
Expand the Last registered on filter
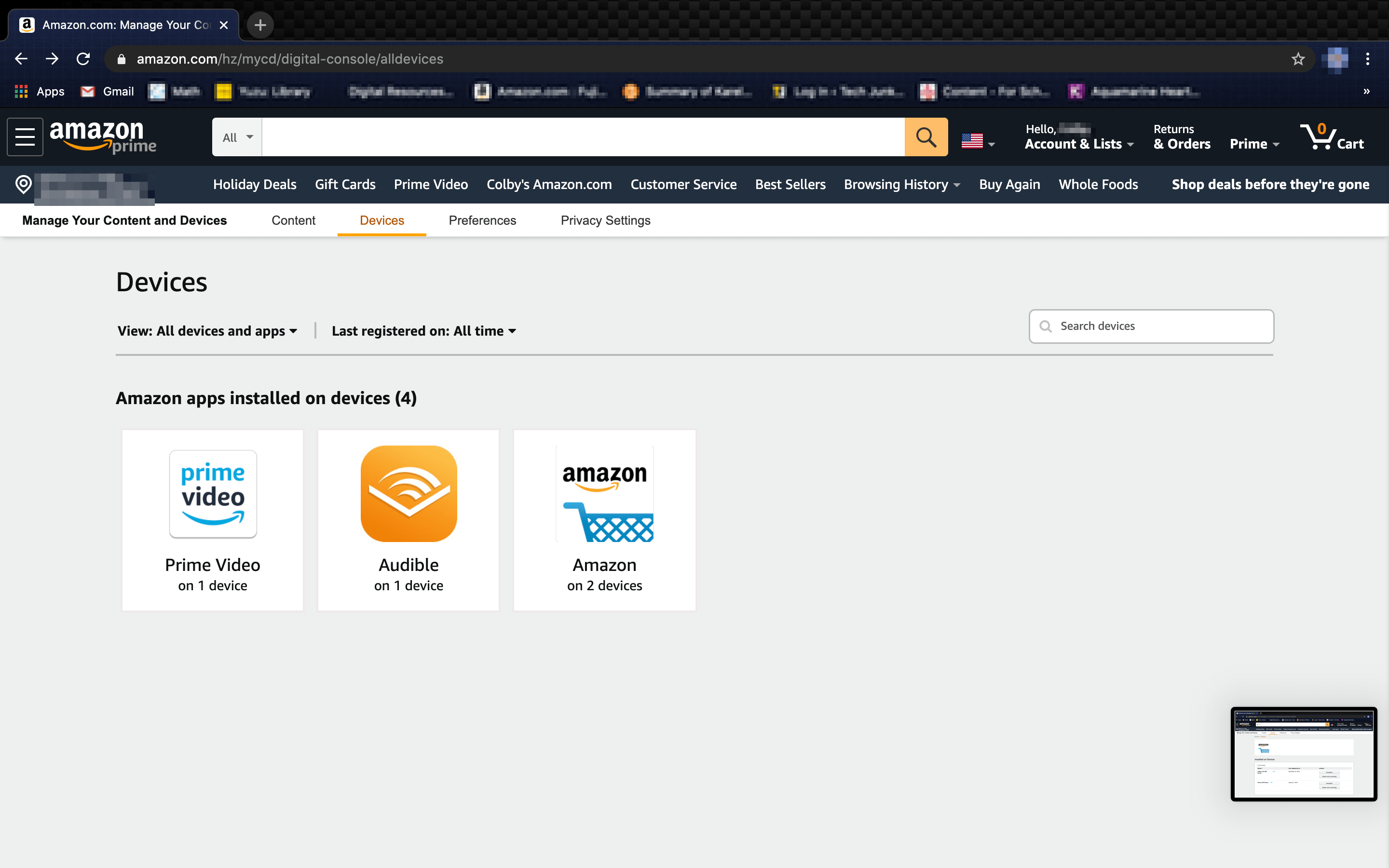point(423,331)
